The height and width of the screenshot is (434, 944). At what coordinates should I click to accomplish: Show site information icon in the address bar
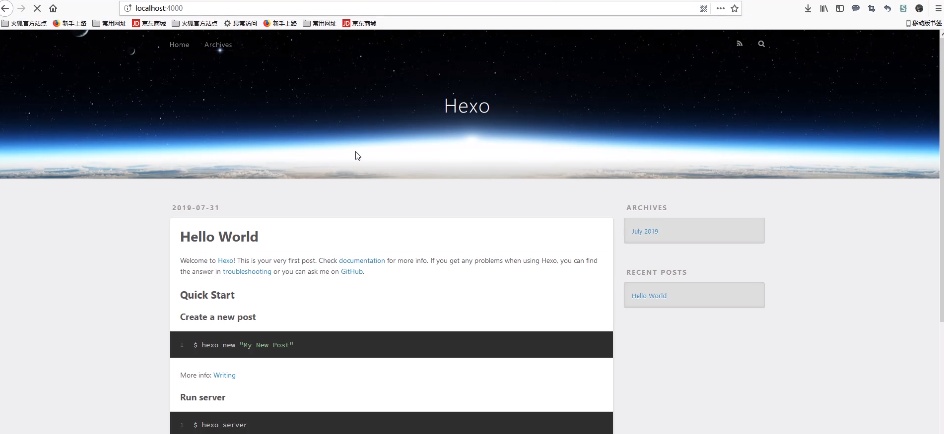coord(127,8)
